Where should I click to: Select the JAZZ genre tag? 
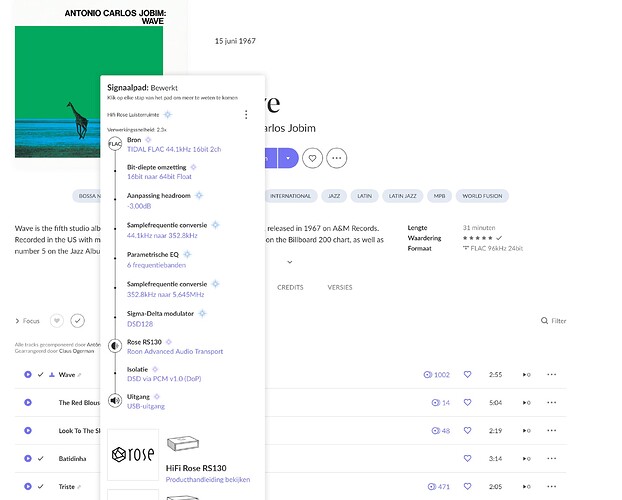(x=334, y=196)
